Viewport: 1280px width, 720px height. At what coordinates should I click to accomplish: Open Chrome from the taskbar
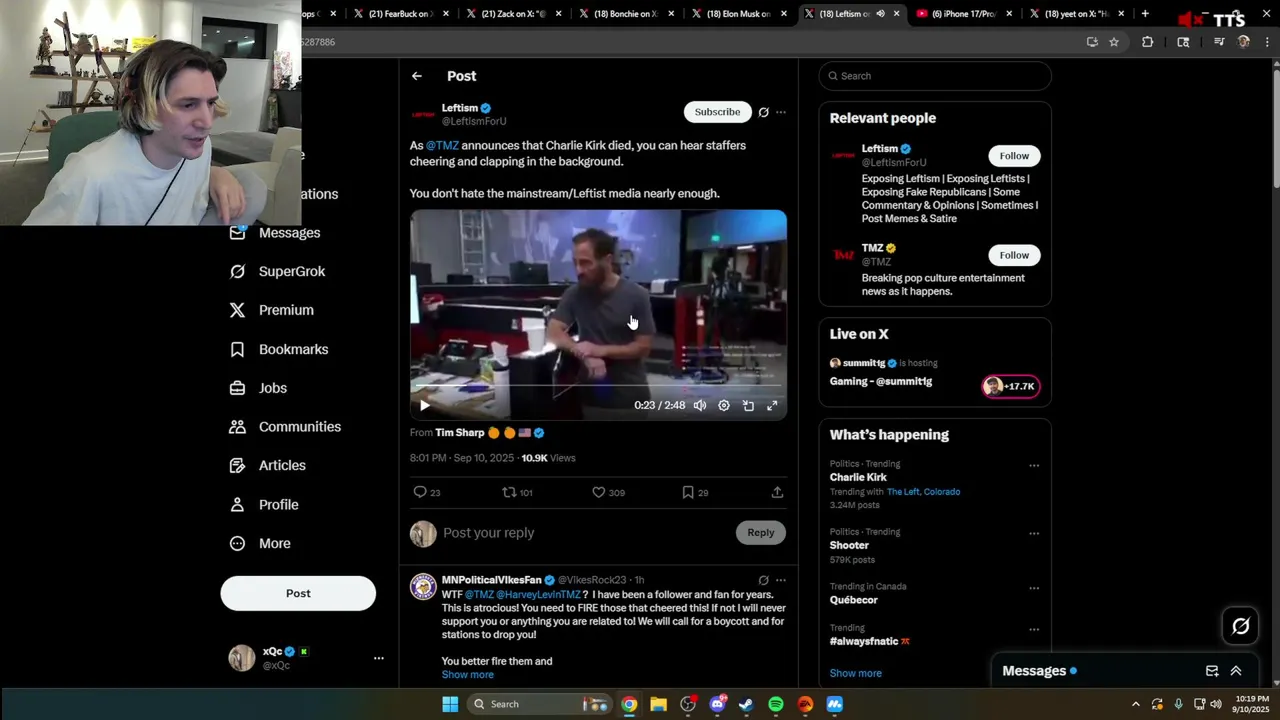[629, 704]
